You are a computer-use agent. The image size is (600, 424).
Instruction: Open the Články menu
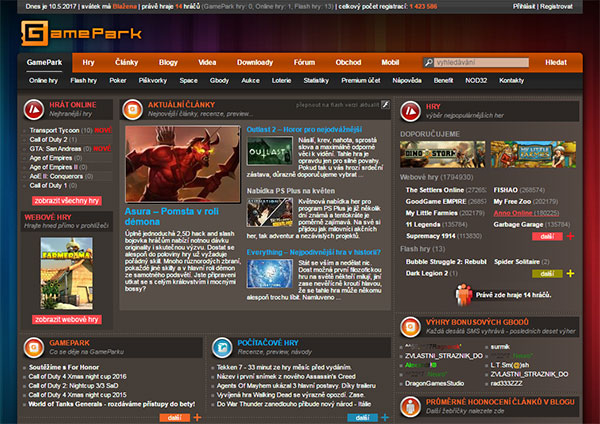tap(127, 62)
